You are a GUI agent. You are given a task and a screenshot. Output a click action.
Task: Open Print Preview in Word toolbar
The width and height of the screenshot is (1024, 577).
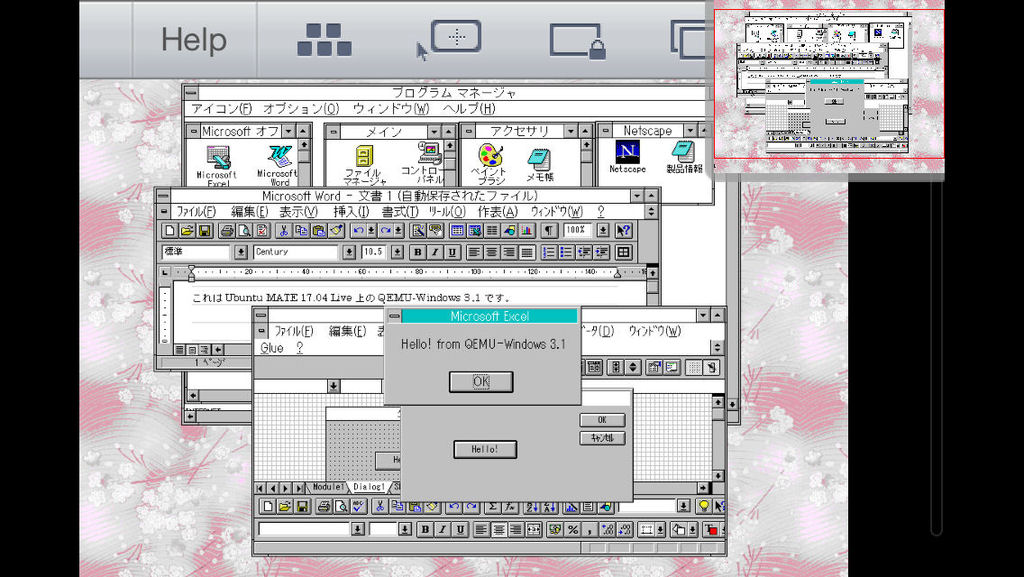(244, 230)
